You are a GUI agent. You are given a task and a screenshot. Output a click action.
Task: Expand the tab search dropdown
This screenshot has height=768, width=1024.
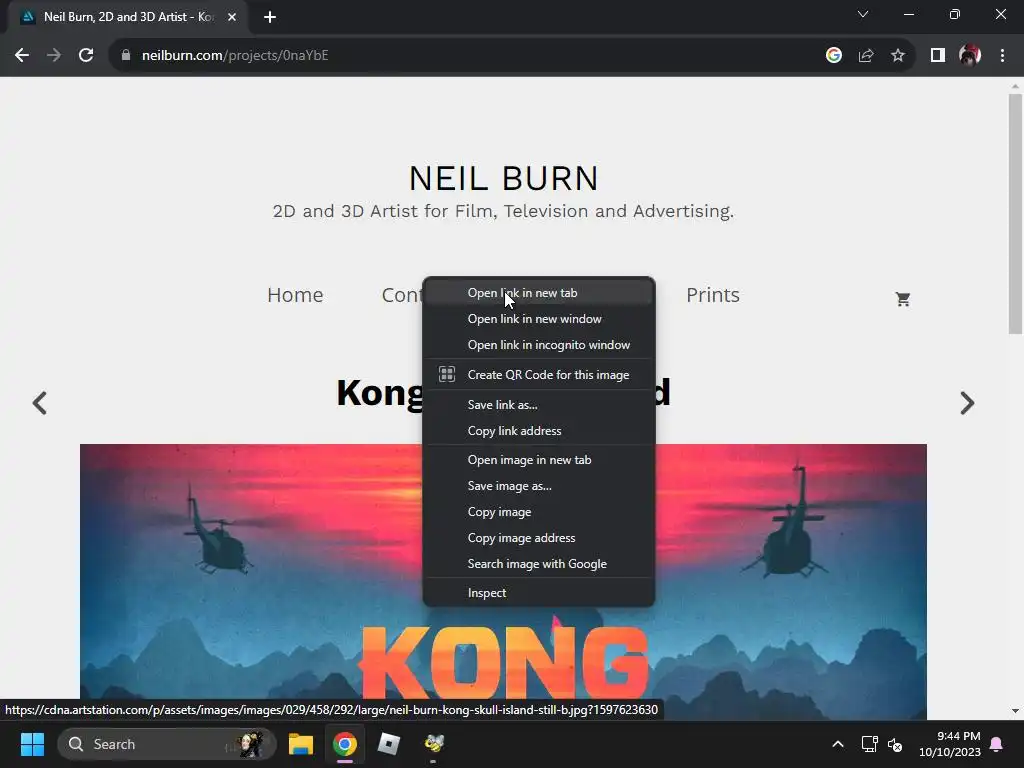click(863, 14)
